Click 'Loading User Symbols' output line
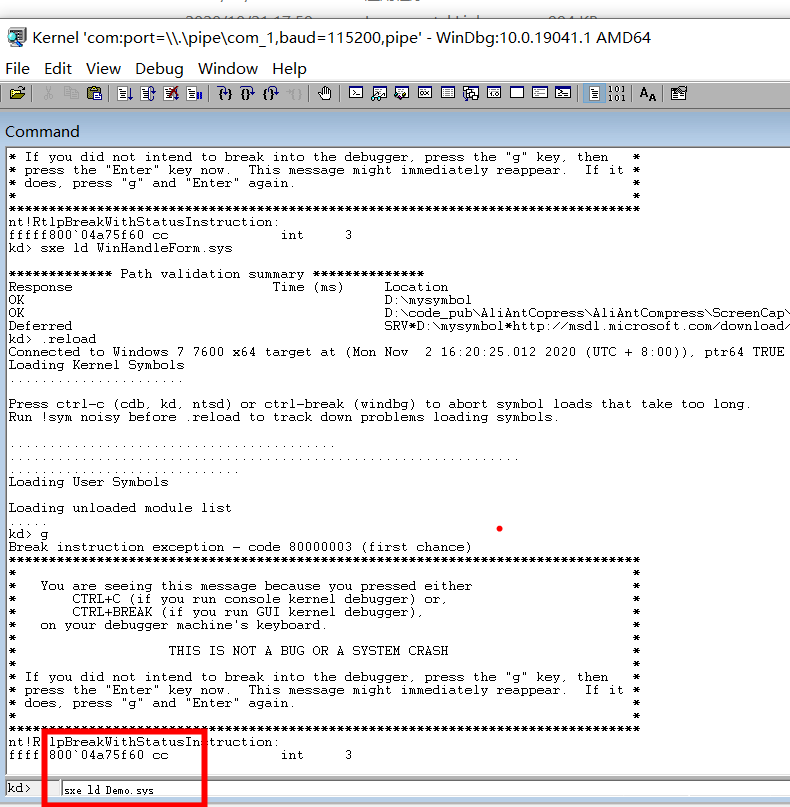 click(89, 482)
